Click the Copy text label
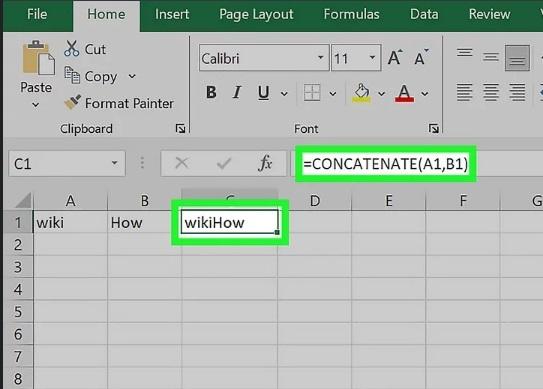Image resolution: width=543 pixels, height=389 pixels. point(101,77)
